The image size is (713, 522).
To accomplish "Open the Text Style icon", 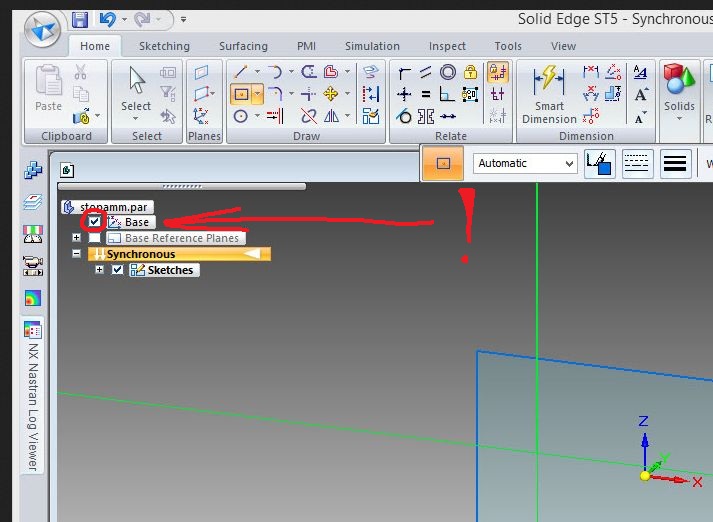I will (640, 72).
